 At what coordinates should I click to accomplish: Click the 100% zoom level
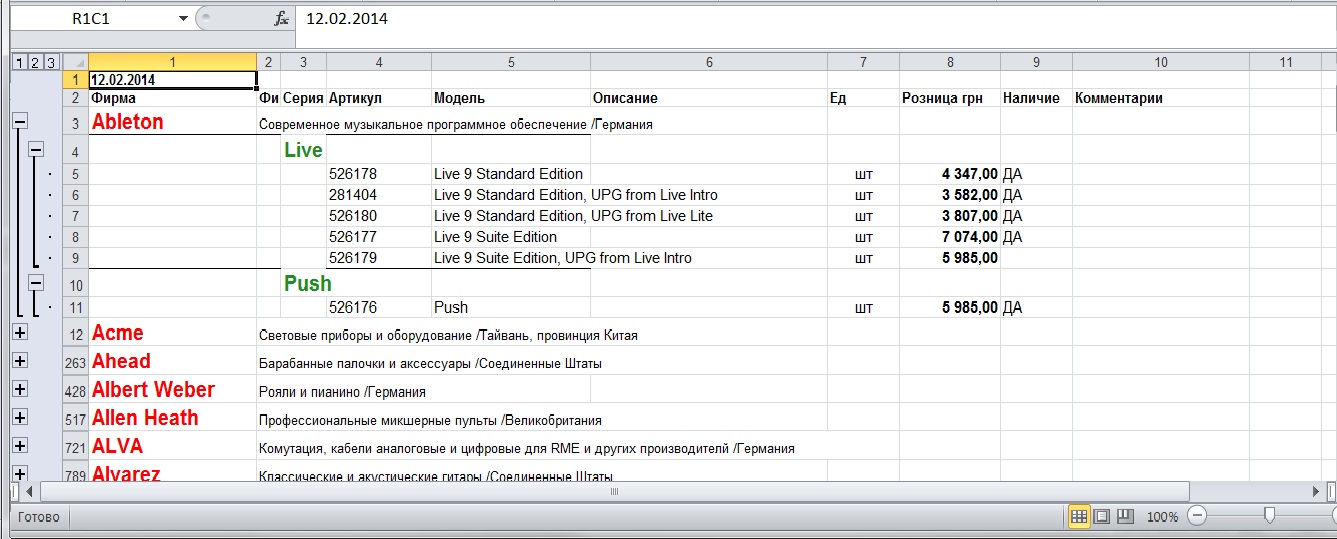[1162, 517]
